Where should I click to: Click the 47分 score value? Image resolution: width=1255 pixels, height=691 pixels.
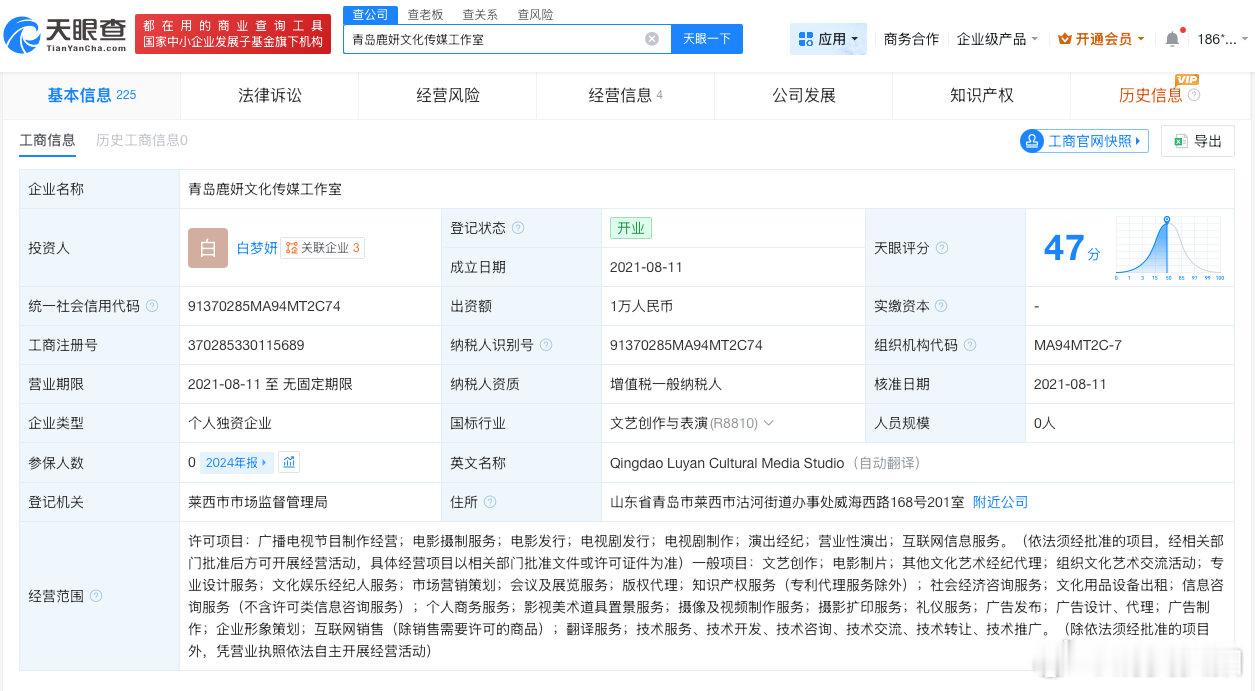1071,248
